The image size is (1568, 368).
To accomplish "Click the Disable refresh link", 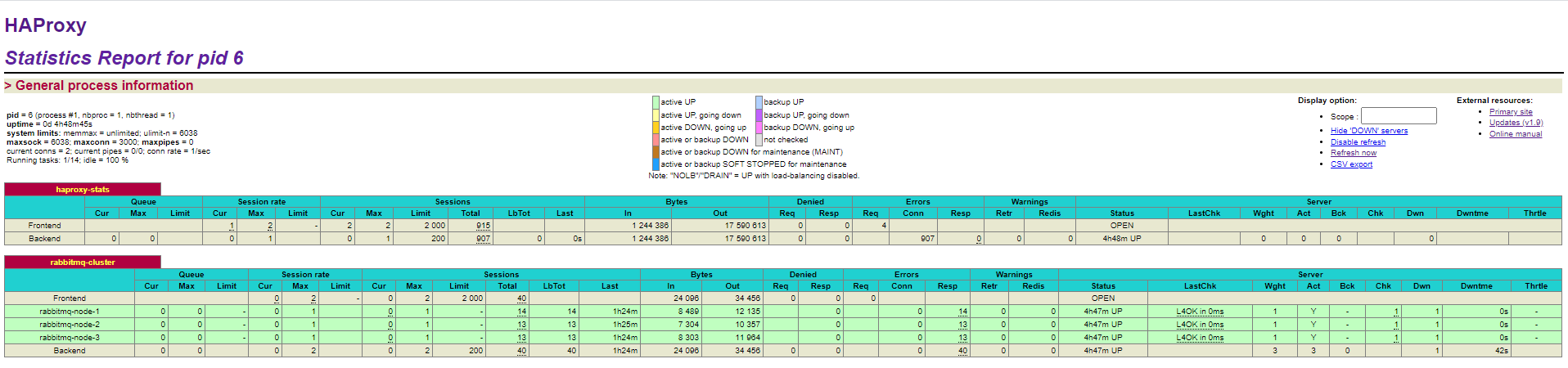I will (x=1358, y=142).
